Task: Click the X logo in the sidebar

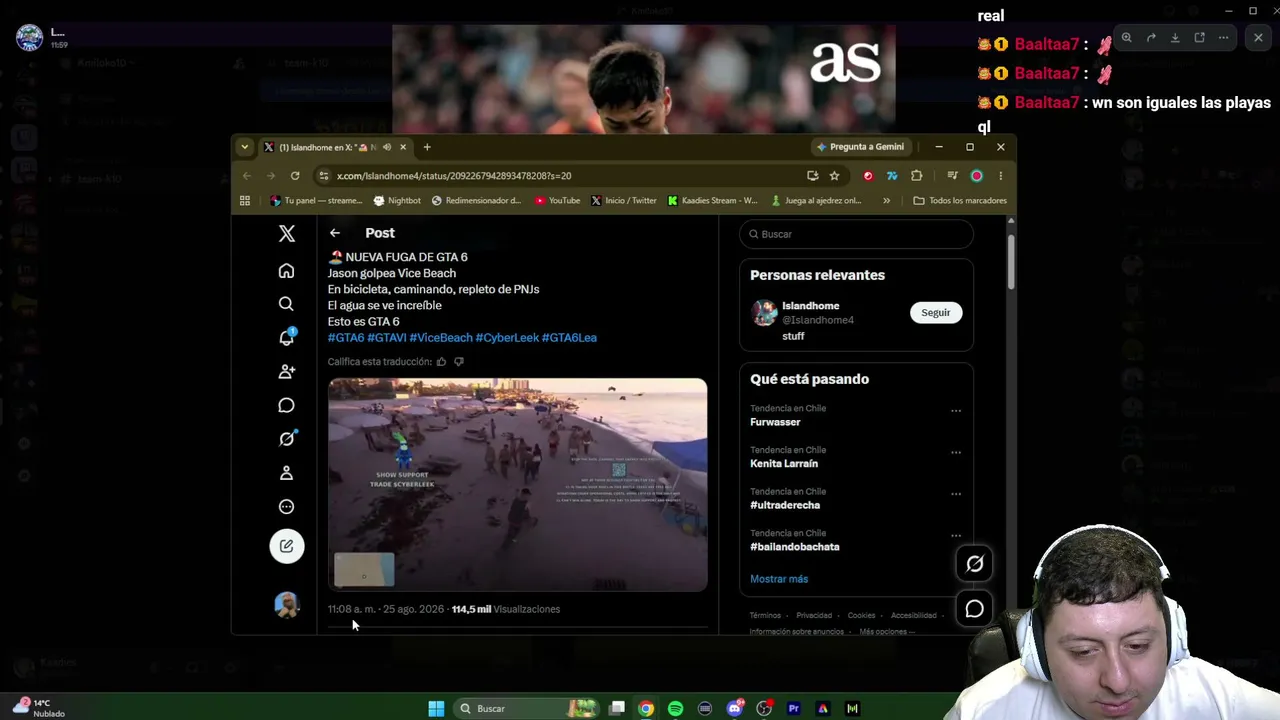Action: (x=286, y=234)
